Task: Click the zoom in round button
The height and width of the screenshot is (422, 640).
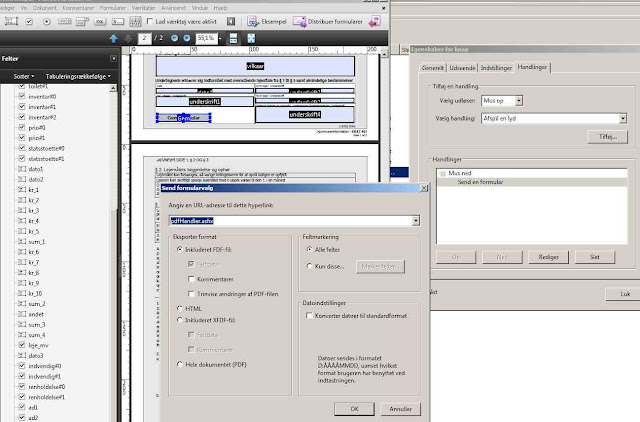Action: pos(187,38)
